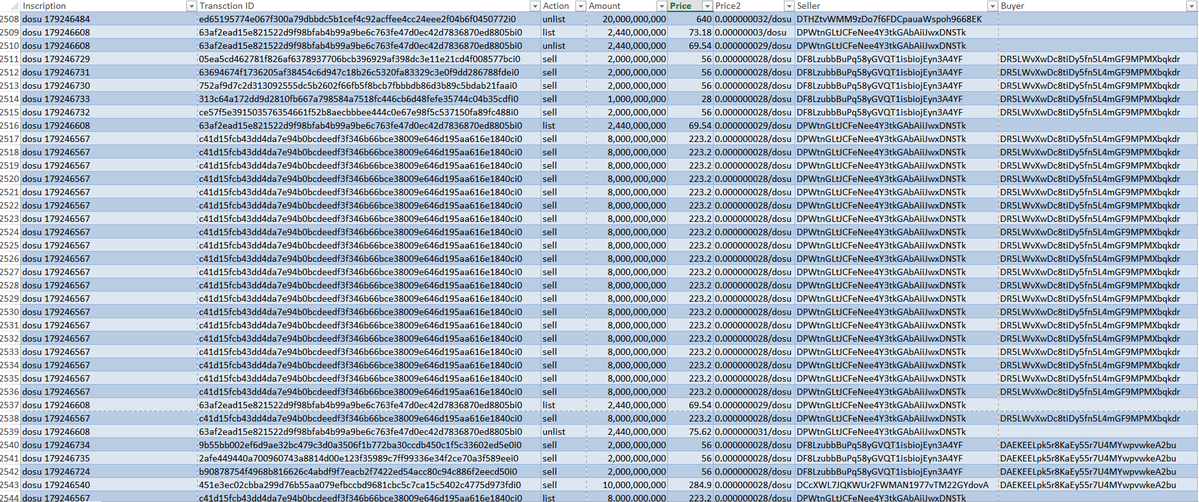Image resolution: width=1199 pixels, height=502 pixels.
Task: Select the Seller header cell
Action: 895,5
